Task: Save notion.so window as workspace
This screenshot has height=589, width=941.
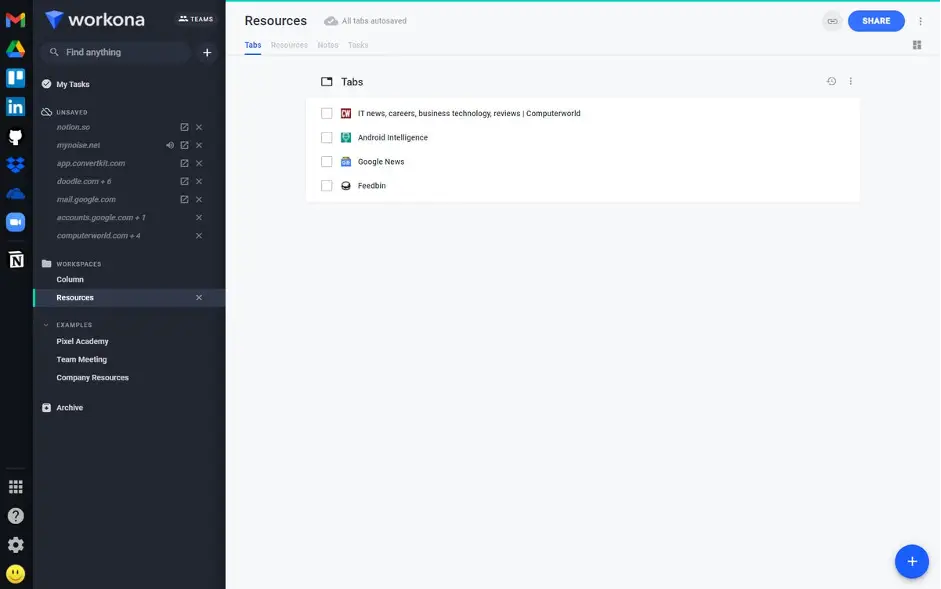Action: coord(184,127)
